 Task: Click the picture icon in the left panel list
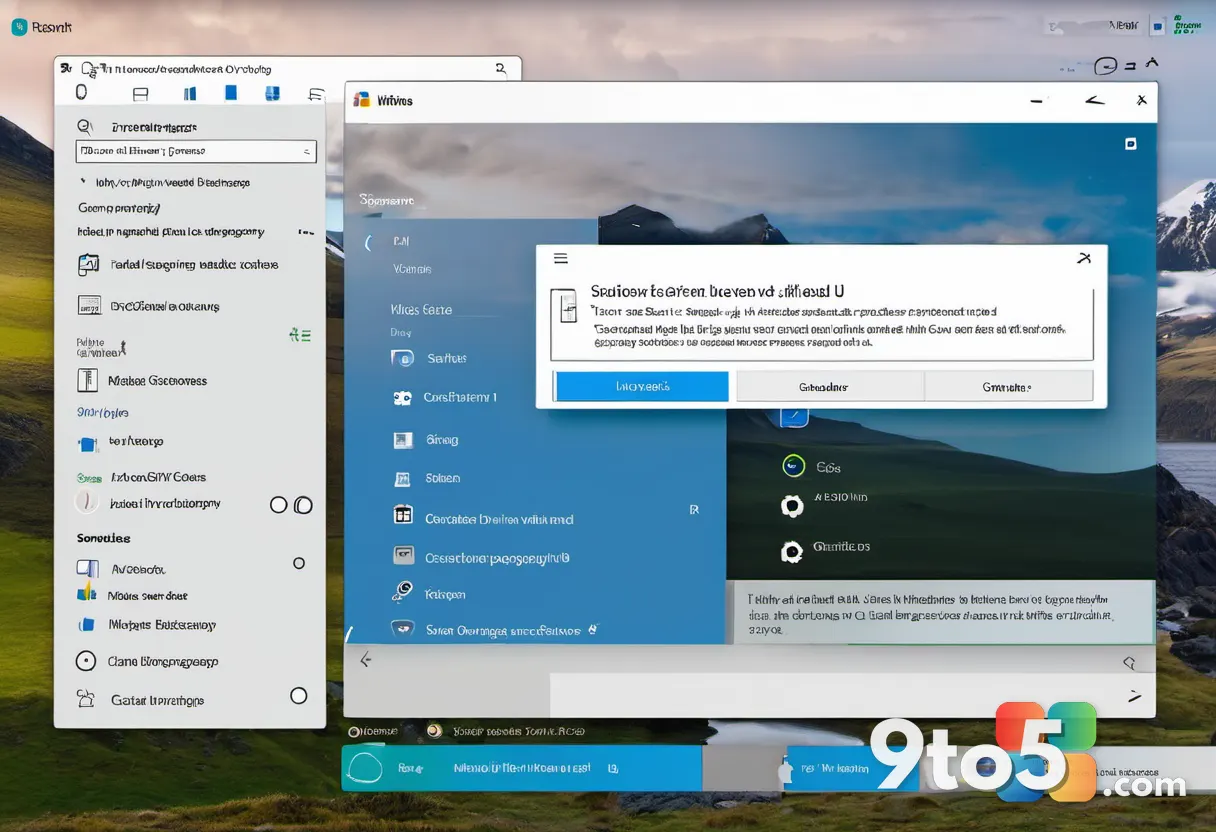88,265
